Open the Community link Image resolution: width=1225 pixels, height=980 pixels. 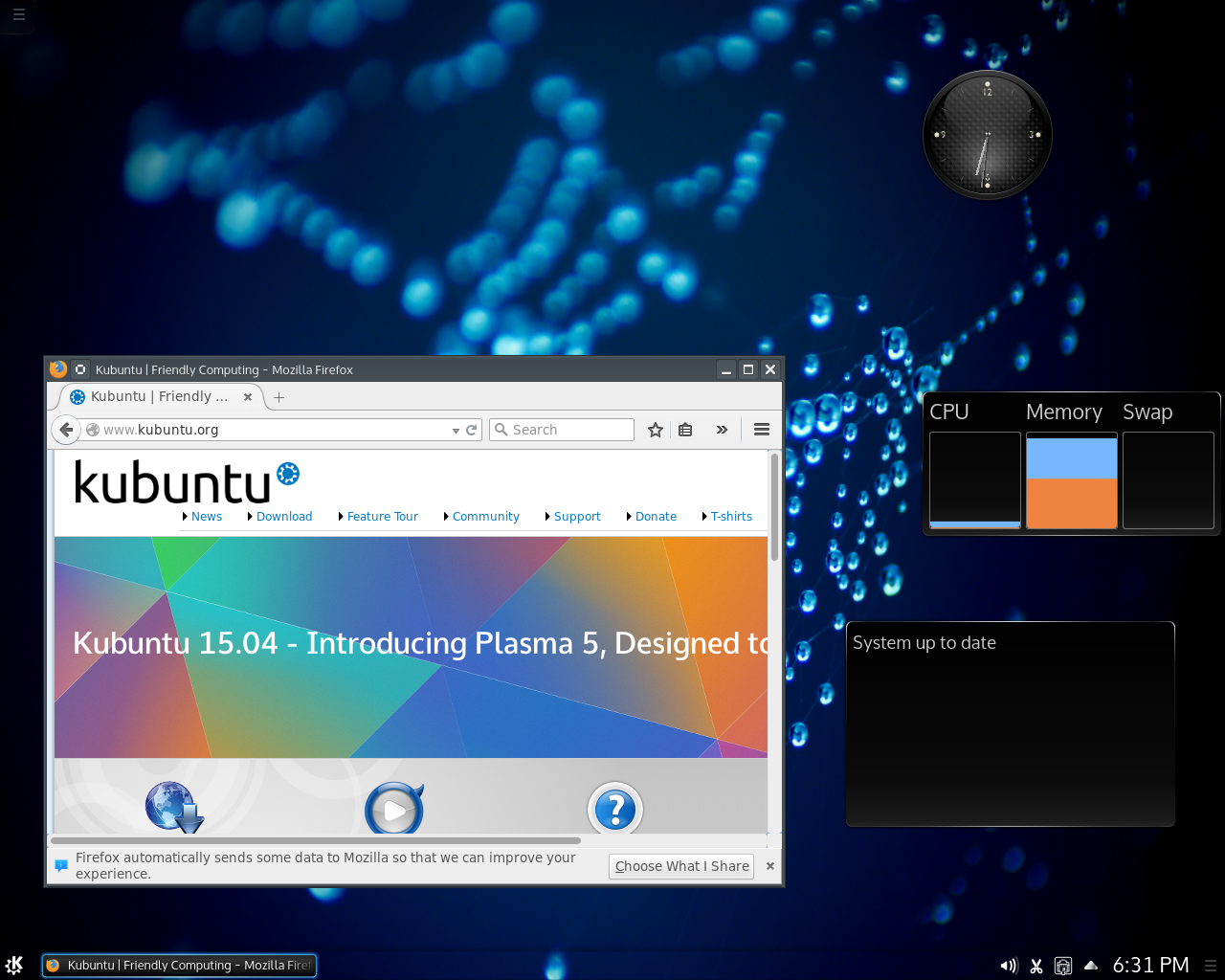[x=486, y=516]
